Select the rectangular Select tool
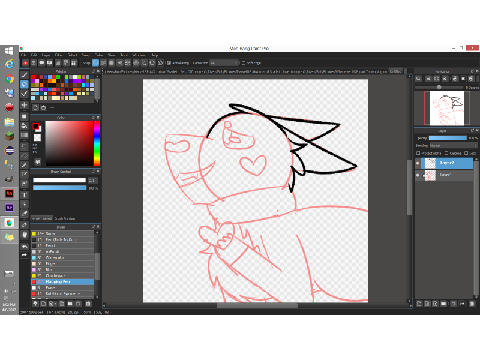 (x=24, y=146)
